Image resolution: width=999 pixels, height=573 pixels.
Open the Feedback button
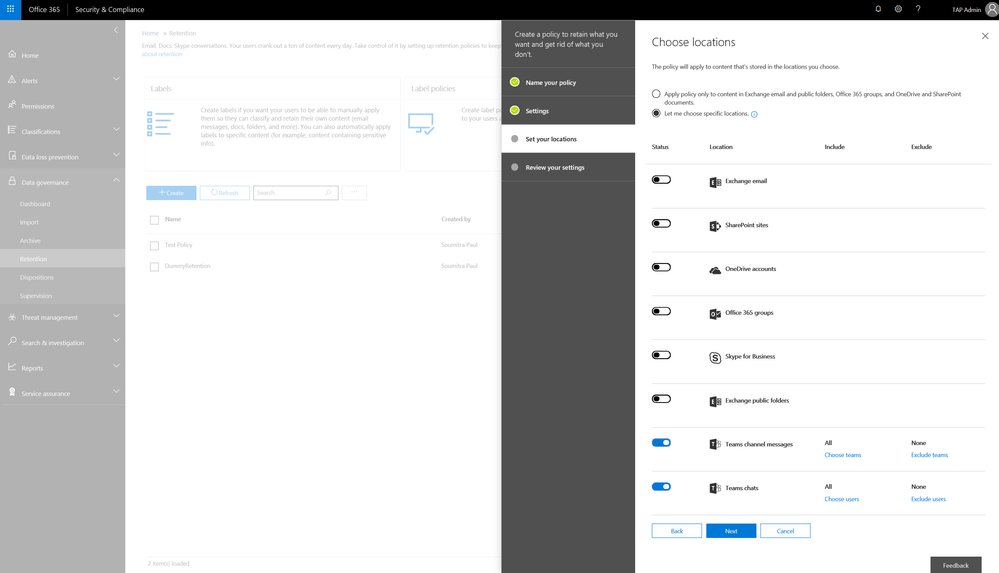956,565
